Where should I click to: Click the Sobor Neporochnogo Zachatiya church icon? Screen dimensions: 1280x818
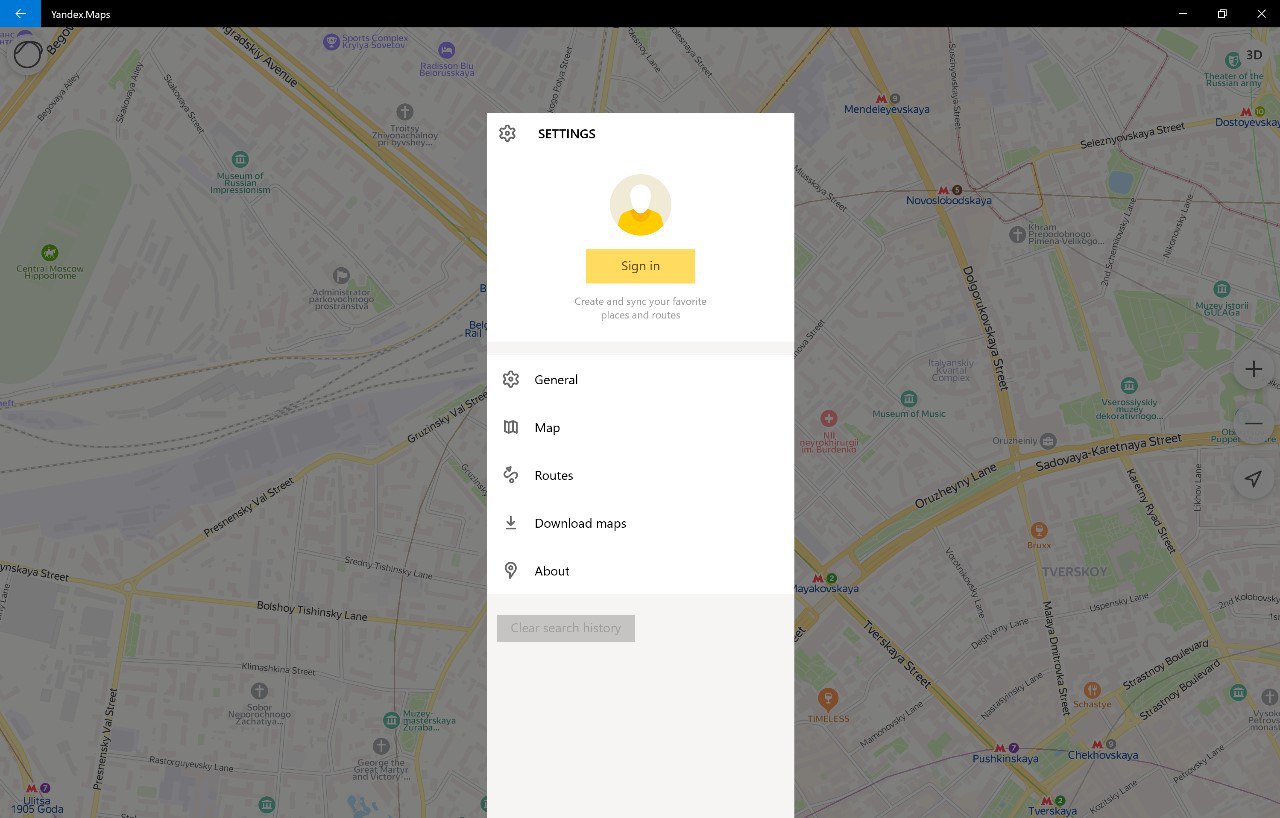tap(259, 691)
